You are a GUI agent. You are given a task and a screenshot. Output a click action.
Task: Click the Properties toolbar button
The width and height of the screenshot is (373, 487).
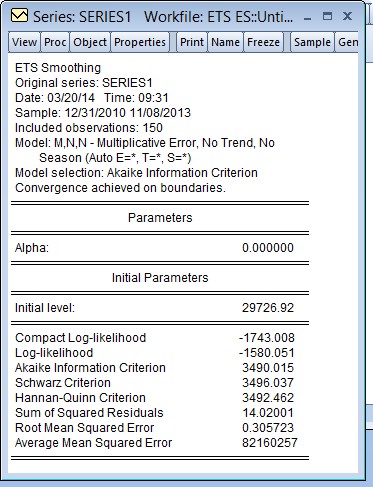(140, 42)
